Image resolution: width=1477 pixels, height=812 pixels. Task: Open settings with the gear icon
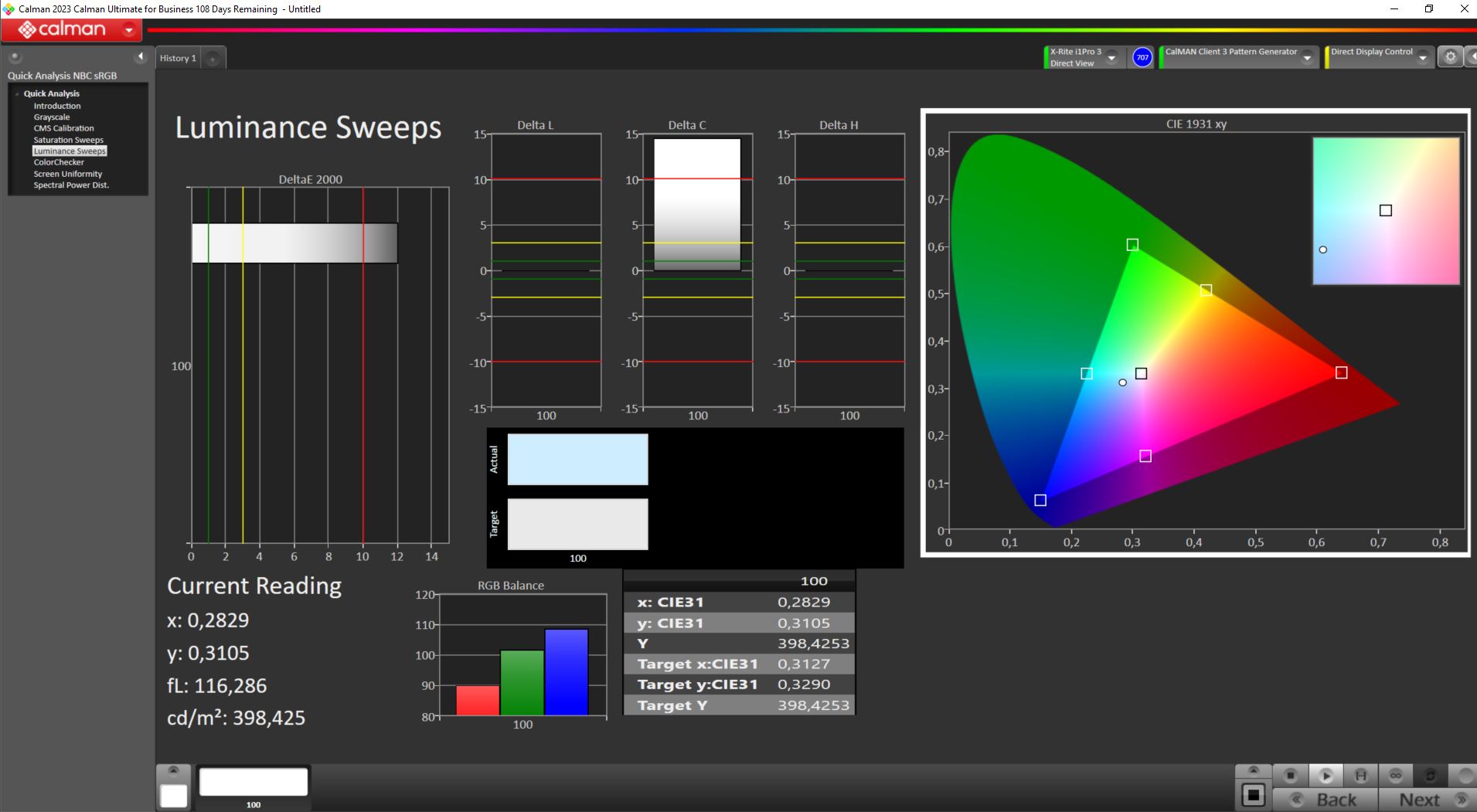(1450, 57)
